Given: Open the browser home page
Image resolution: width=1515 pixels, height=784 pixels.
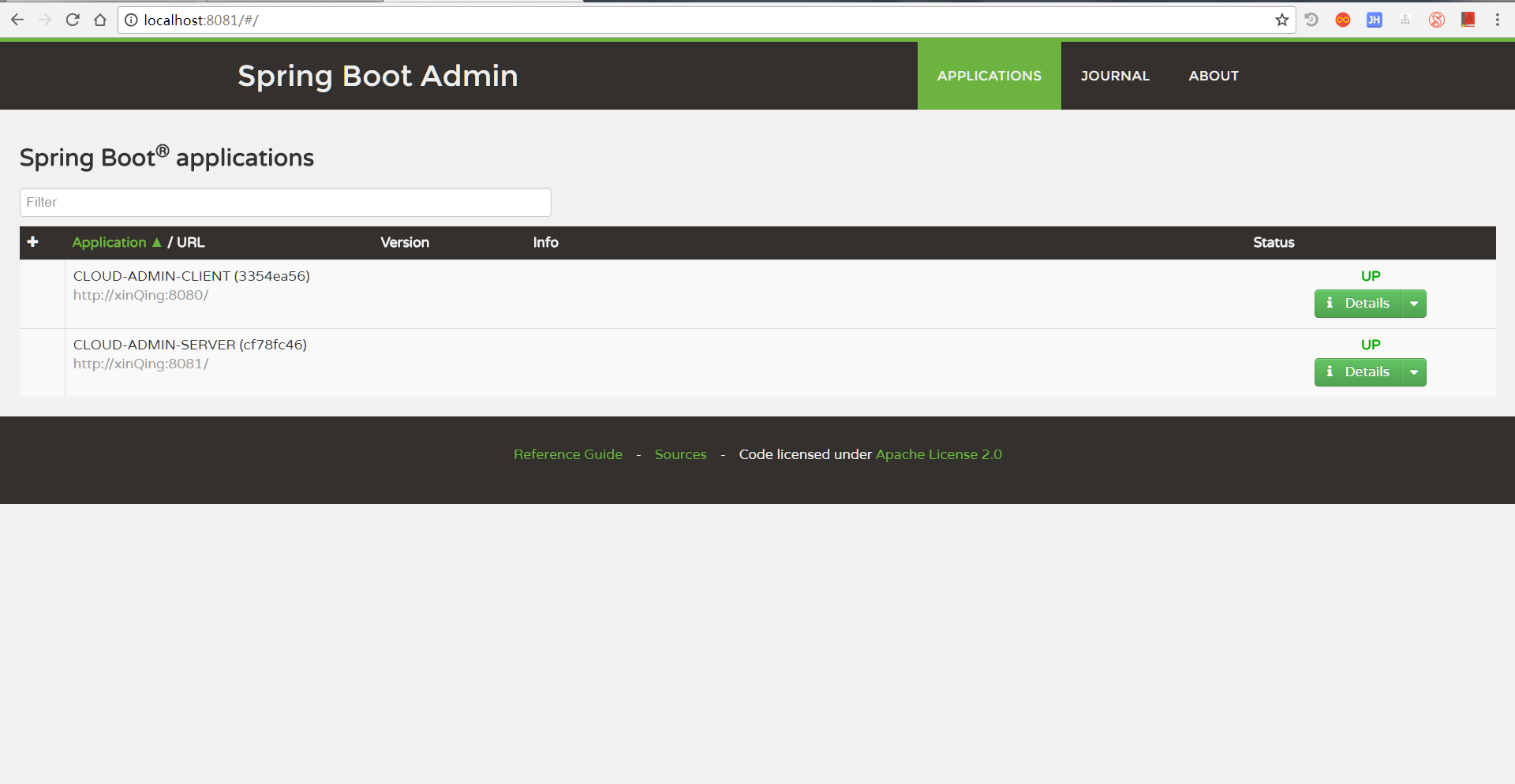Looking at the screenshot, I should [x=100, y=20].
